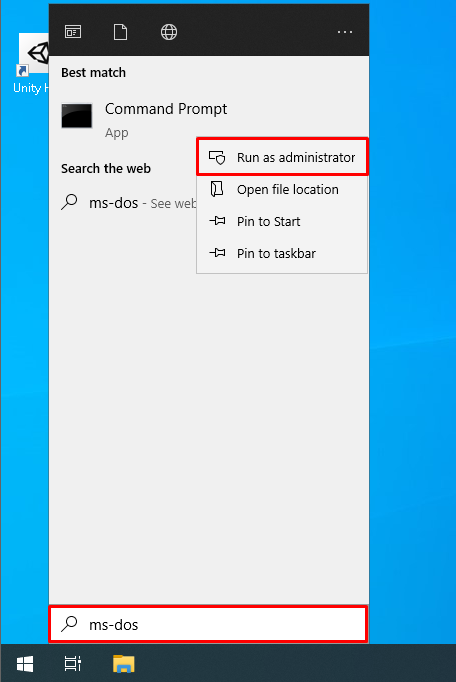Click the shield icon beside Run as administrator
Viewport: 456px width, 682px height.
tap(217, 157)
